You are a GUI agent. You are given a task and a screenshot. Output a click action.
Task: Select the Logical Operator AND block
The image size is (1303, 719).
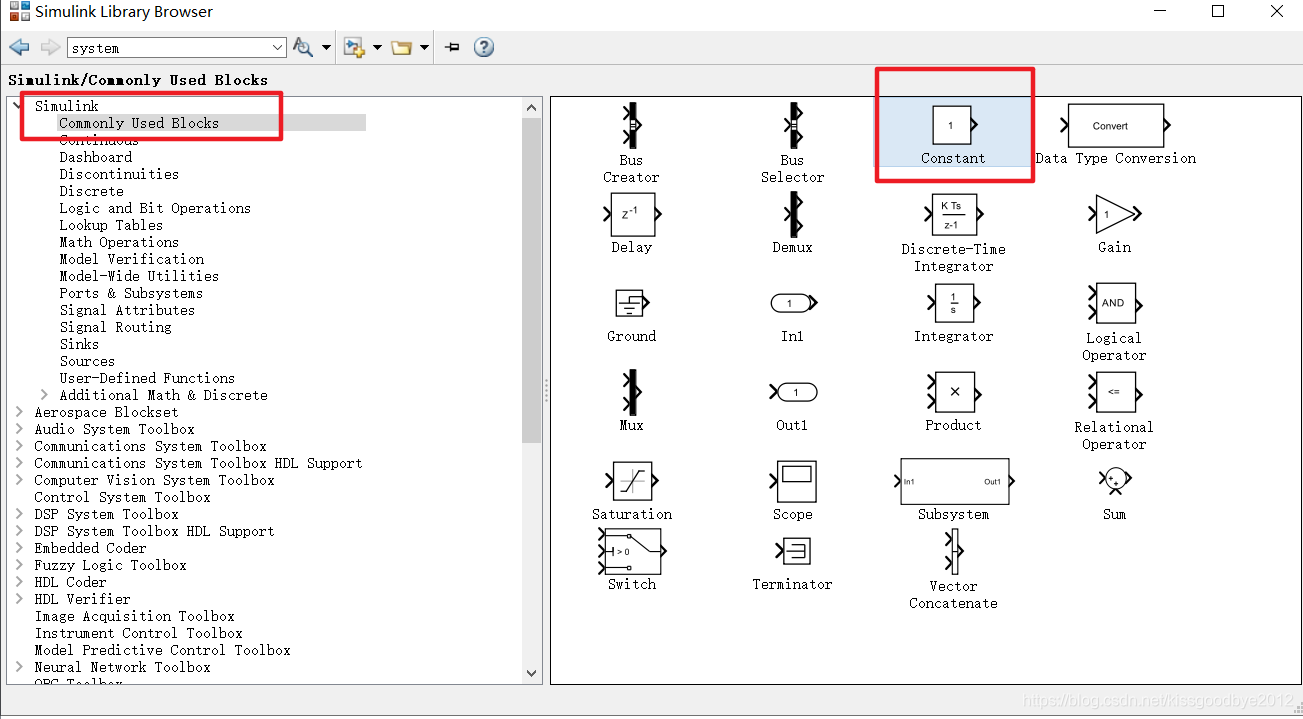pyautogui.click(x=1113, y=303)
